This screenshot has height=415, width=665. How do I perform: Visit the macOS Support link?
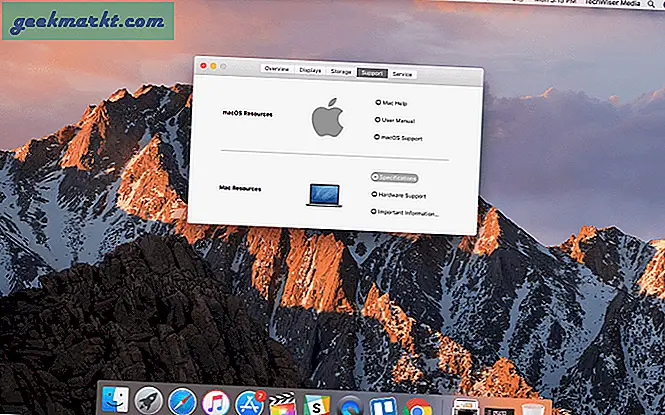(398, 138)
